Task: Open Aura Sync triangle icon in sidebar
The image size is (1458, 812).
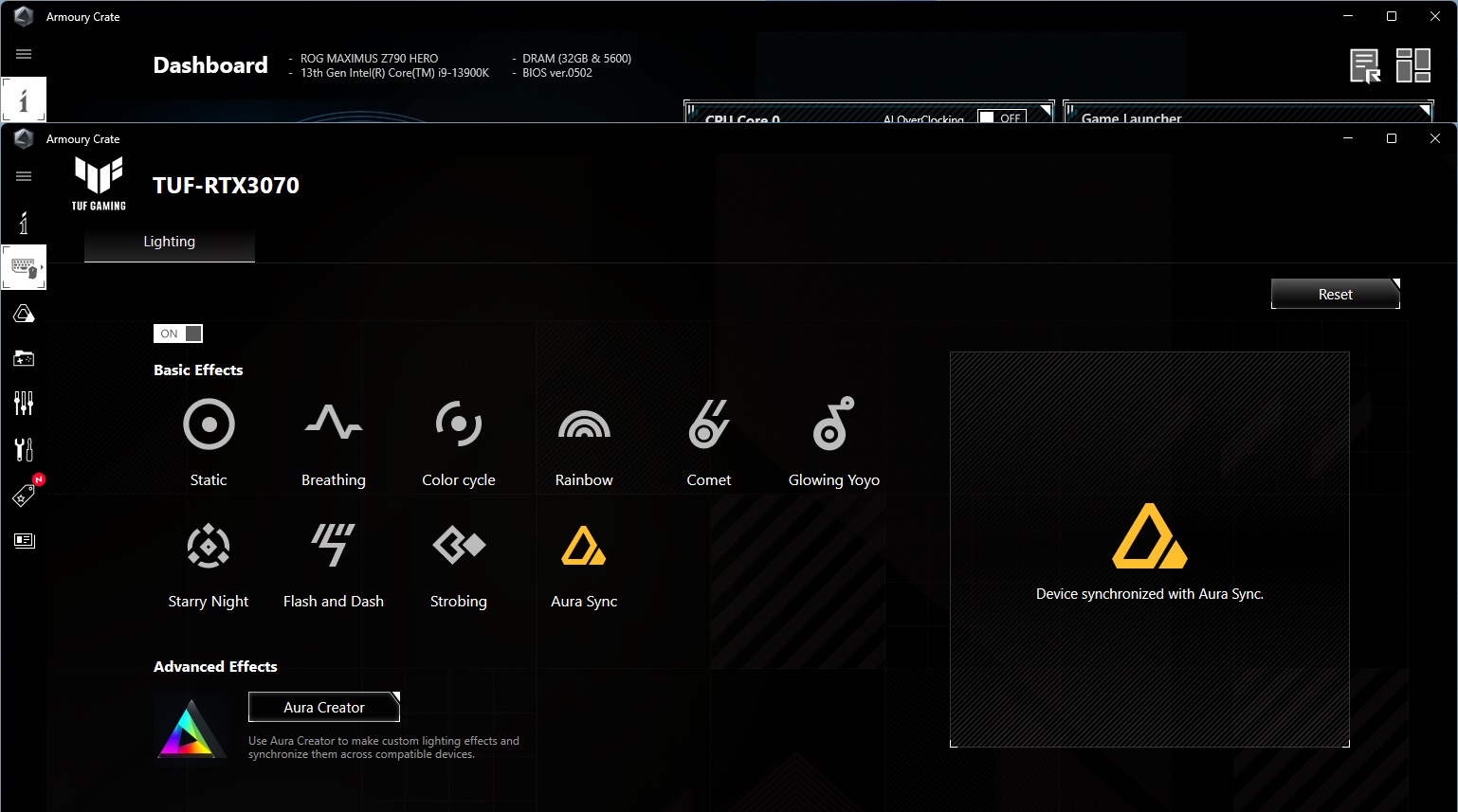Action: pos(24,314)
